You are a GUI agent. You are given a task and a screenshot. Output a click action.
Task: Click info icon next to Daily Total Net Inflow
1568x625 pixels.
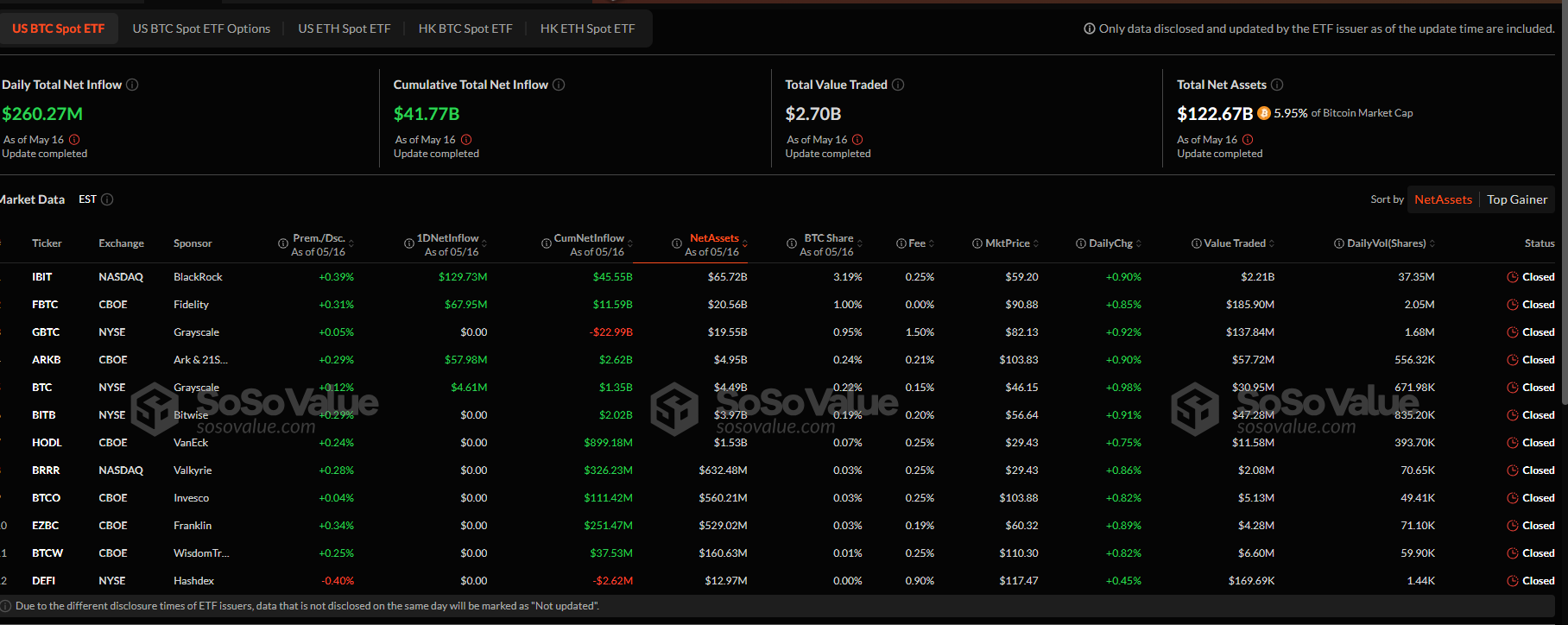(x=132, y=85)
